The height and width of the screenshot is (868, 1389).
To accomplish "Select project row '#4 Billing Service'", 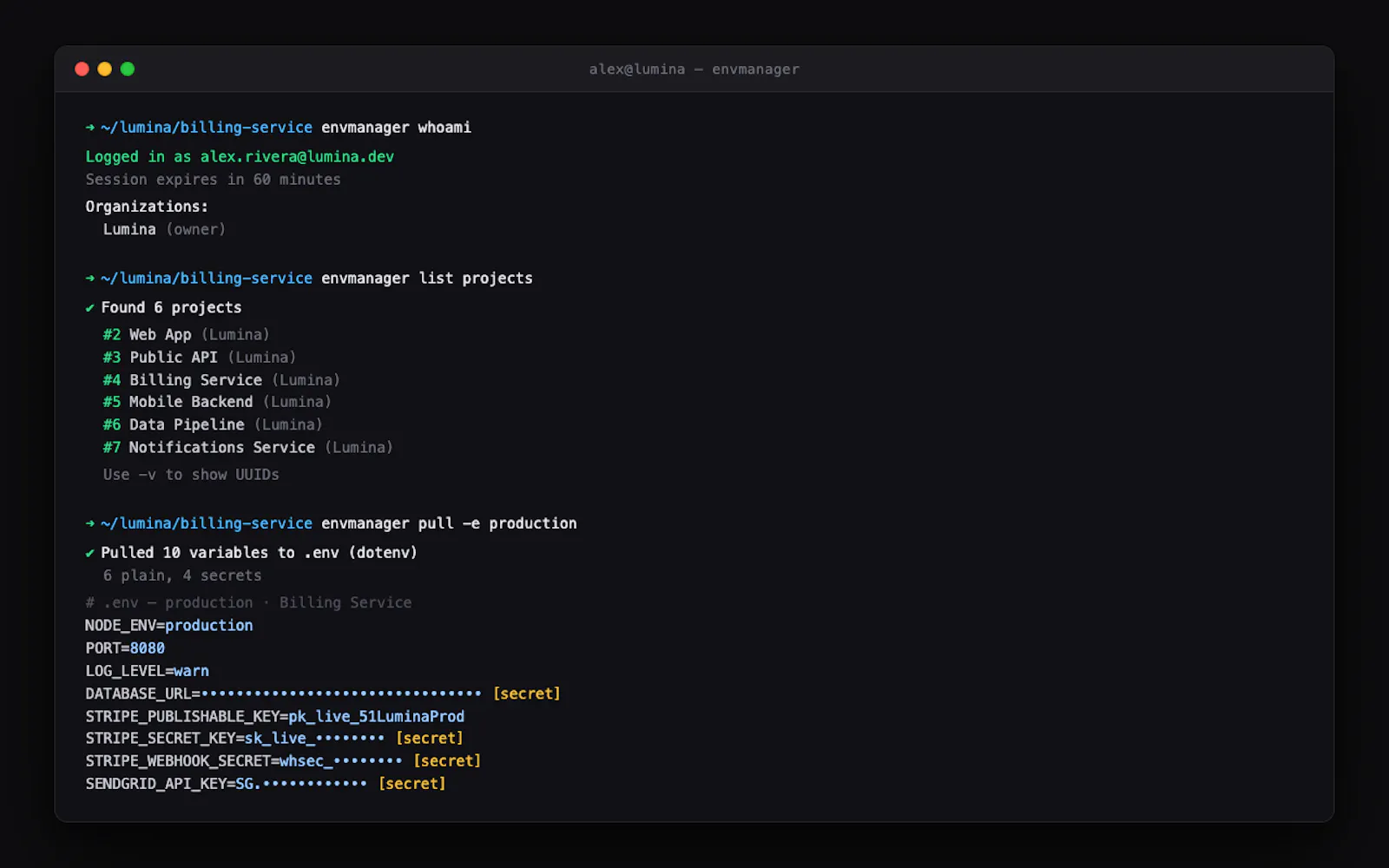I will pos(221,380).
